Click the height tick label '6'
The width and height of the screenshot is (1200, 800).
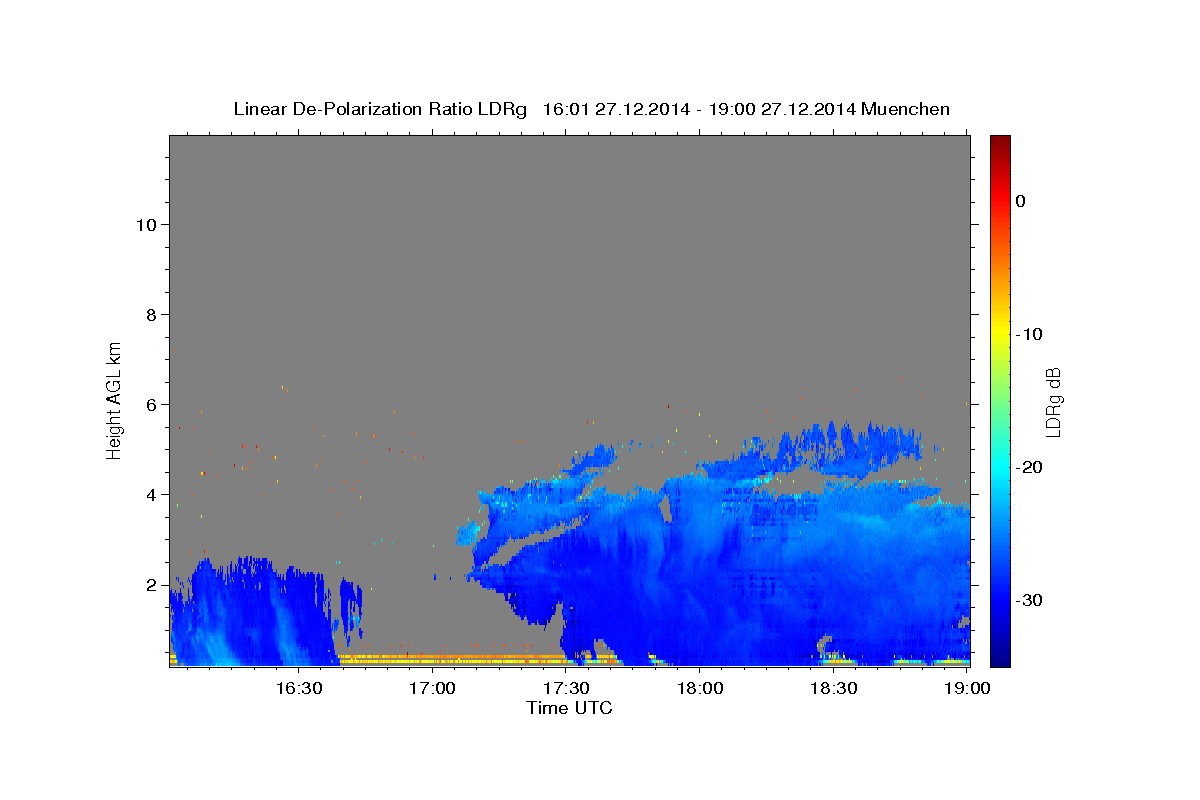151,404
